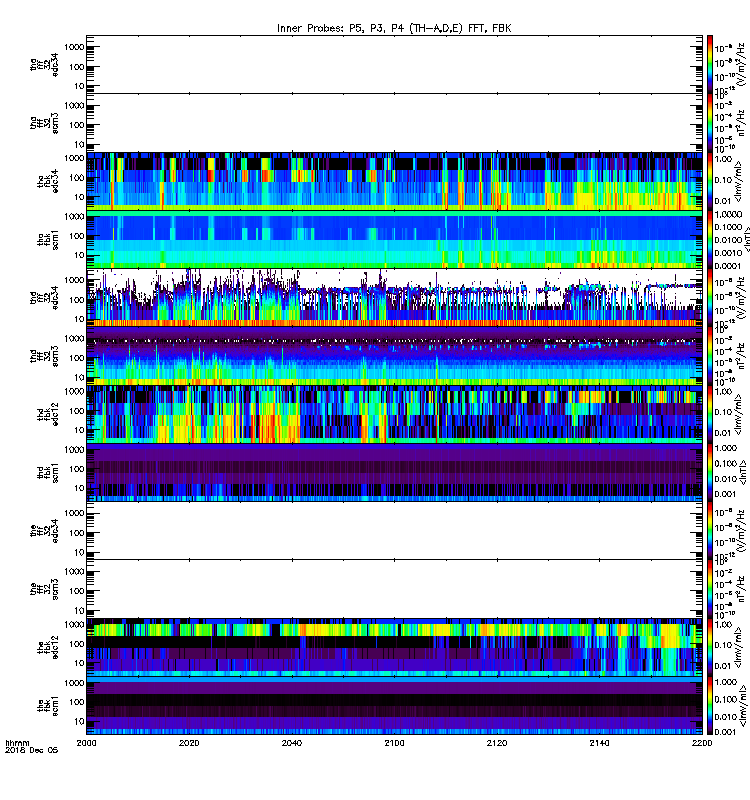Click the '2018 Dec 06' date label
Image resolution: width=750 pixels, height=800 pixels.
click(x=32, y=750)
